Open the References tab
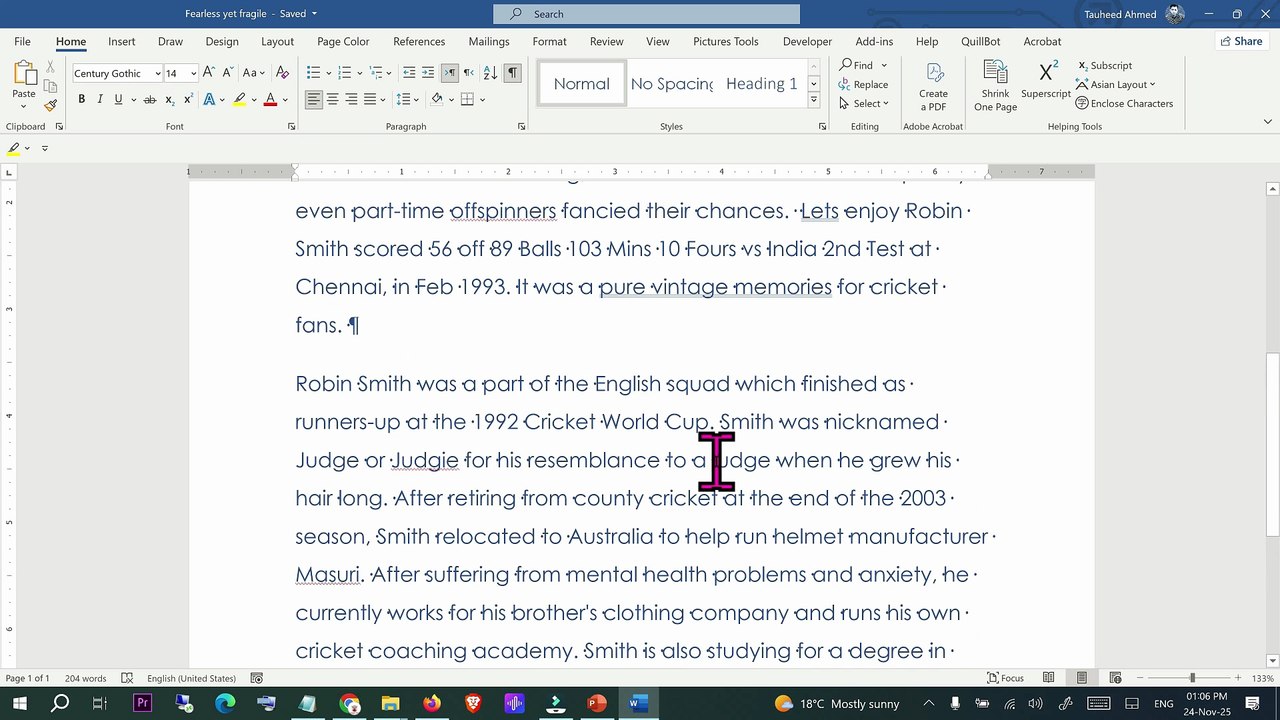The image size is (1280, 720). click(x=419, y=41)
